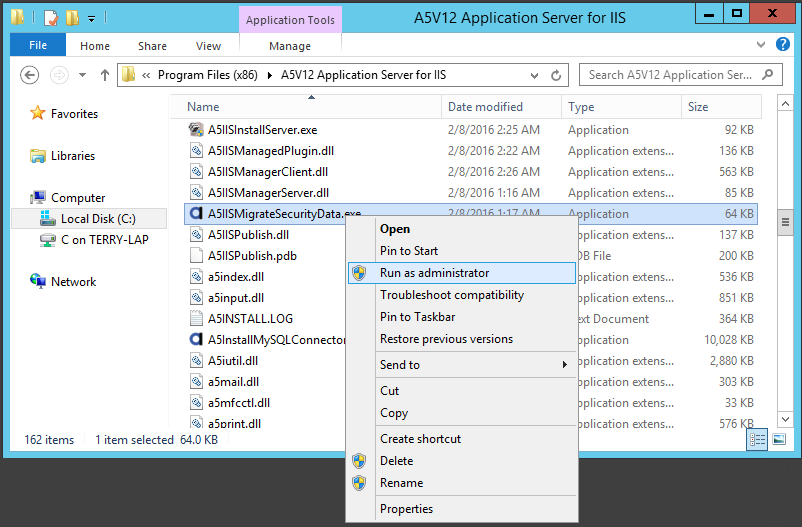Screen dimensions: 802x527
Task: Click the Local Disk (C:) drive icon
Action: pos(48,218)
